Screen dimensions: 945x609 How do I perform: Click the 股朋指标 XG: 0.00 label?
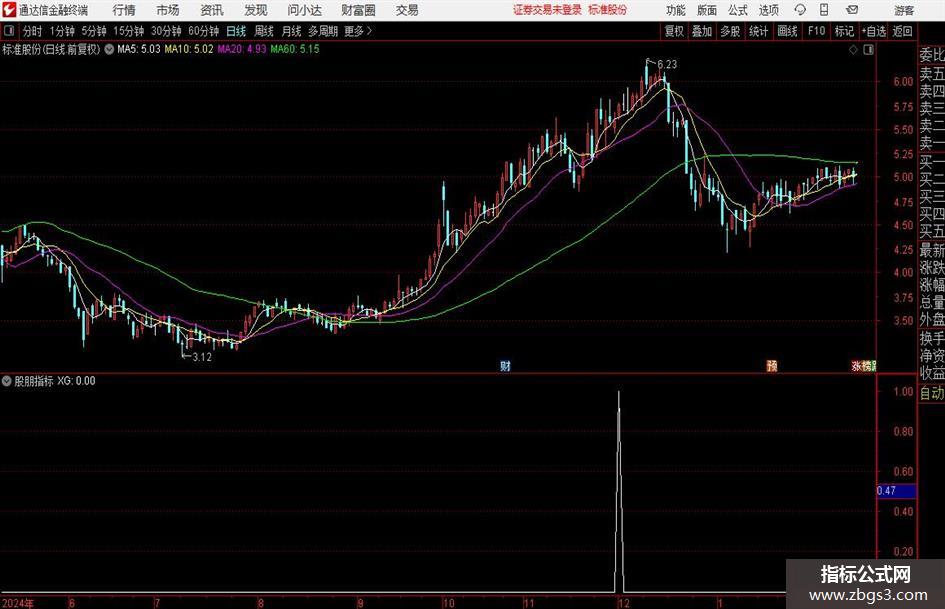55,381
